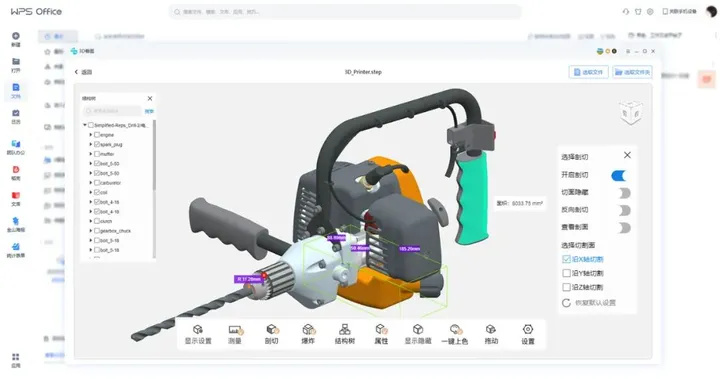Open the 测量 measurement tool
Viewport: 720px width, 379px height.
[235, 334]
